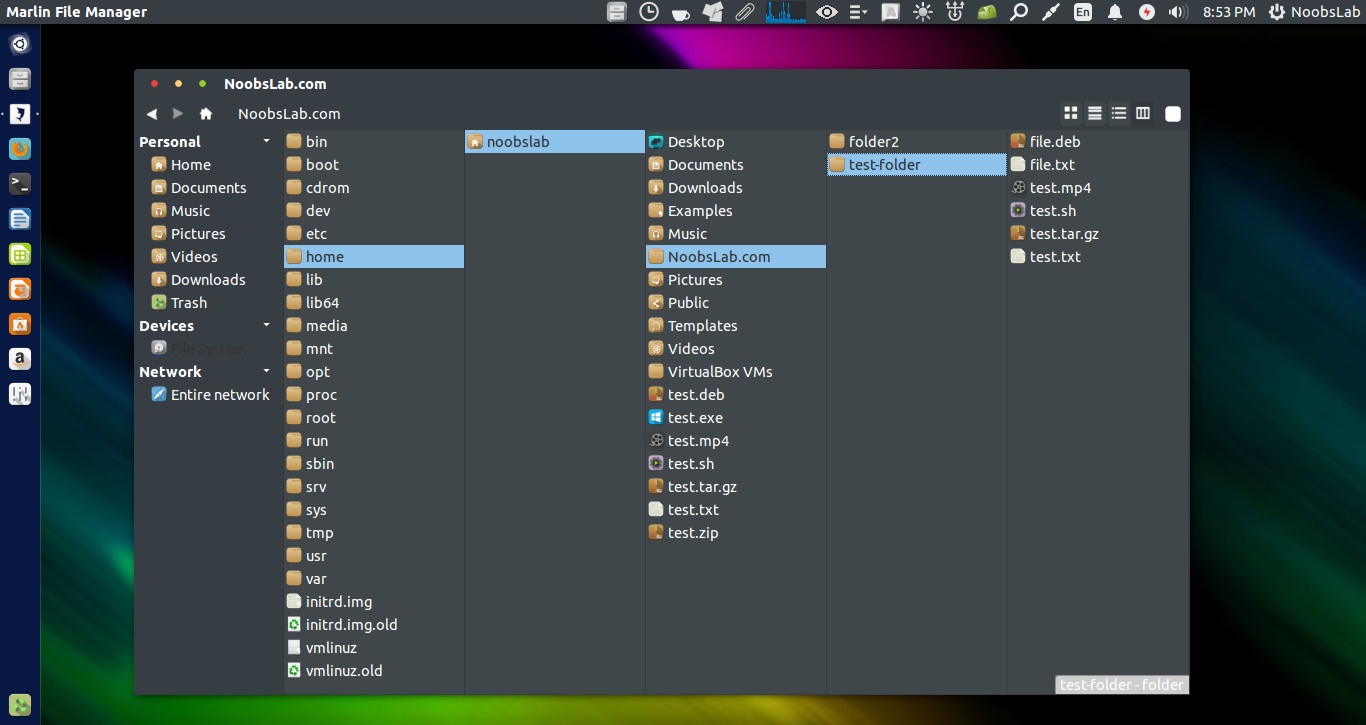Jump to the home location via house icon
This screenshot has height=725, width=1366.
[x=206, y=114]
